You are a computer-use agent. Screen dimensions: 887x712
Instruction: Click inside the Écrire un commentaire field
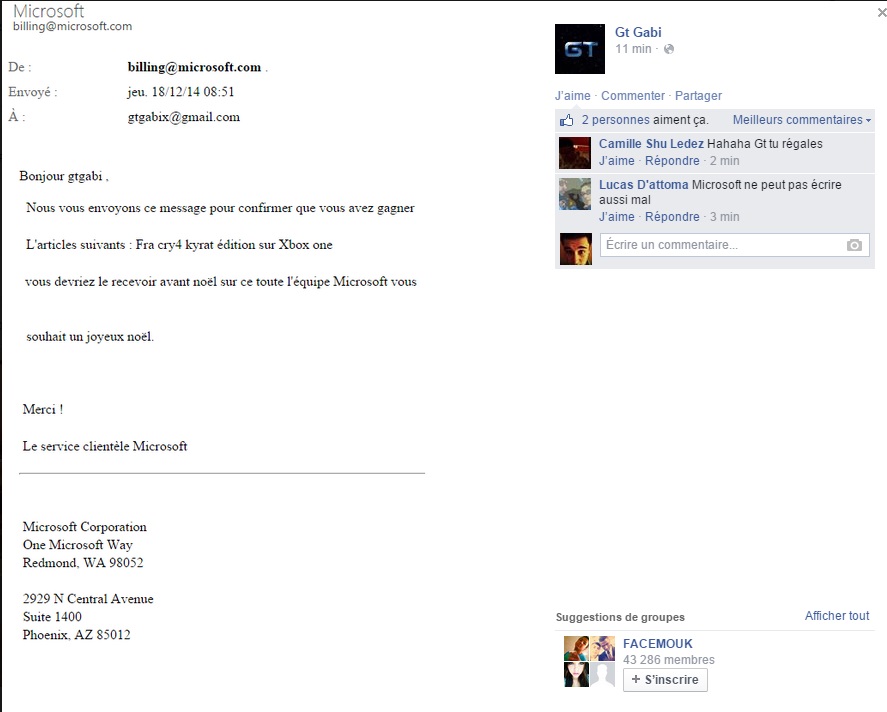[734, 245]
